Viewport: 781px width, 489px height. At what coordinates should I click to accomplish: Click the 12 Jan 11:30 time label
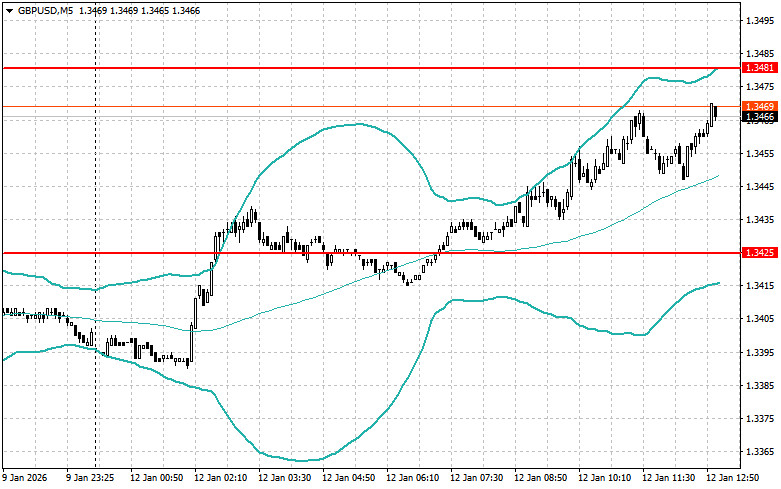coord(668,478)
